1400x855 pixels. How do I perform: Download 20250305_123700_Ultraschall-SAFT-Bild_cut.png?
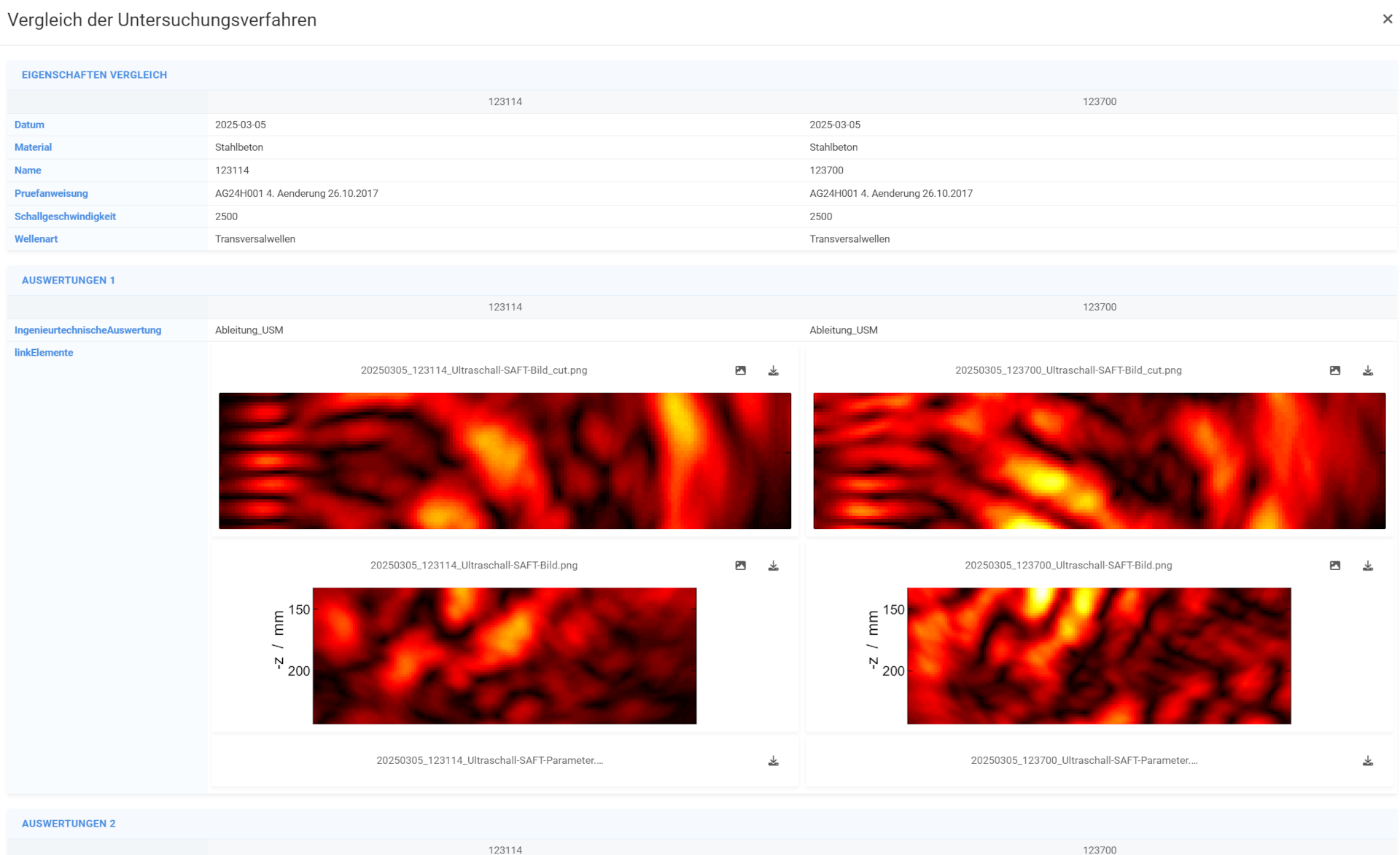point(1368,370)
